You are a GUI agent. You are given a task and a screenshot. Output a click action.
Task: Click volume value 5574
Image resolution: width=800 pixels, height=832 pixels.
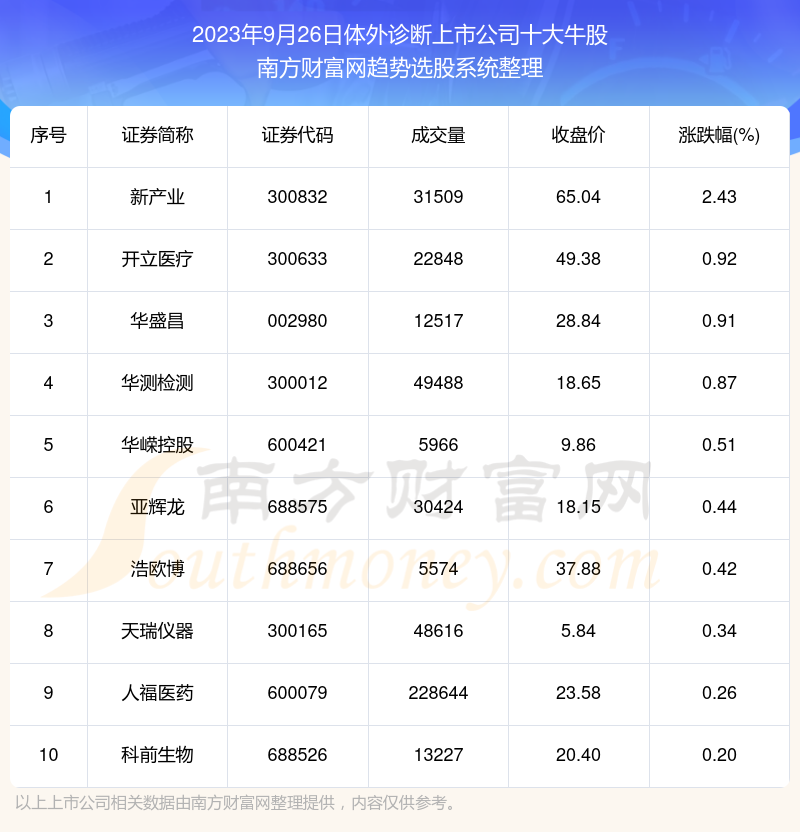pos(438,569)
